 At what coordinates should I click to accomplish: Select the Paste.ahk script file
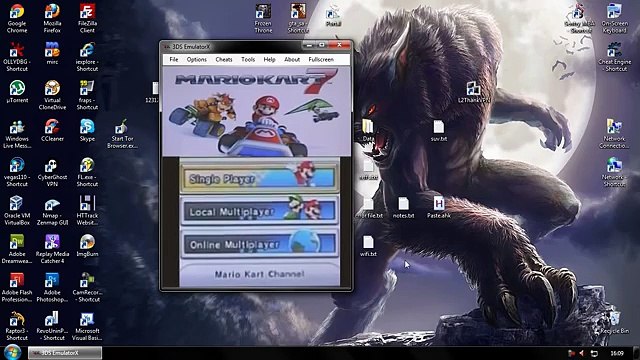tap(439, 207)
